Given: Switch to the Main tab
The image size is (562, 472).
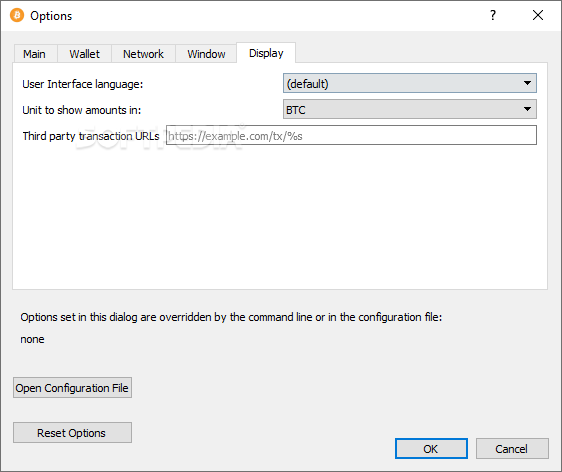Looking at the screenshot, I should [x=35, y=54].
